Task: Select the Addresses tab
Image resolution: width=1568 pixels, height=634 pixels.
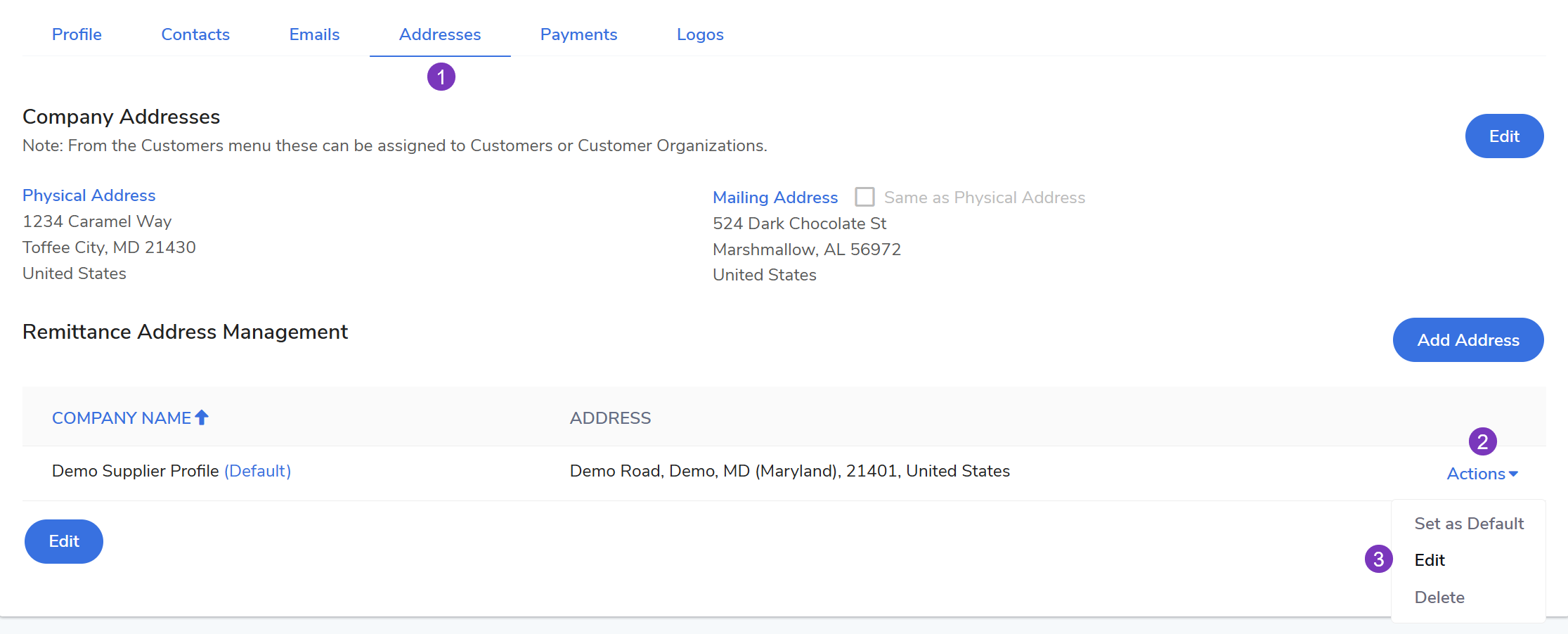Action: pos(440,34)
